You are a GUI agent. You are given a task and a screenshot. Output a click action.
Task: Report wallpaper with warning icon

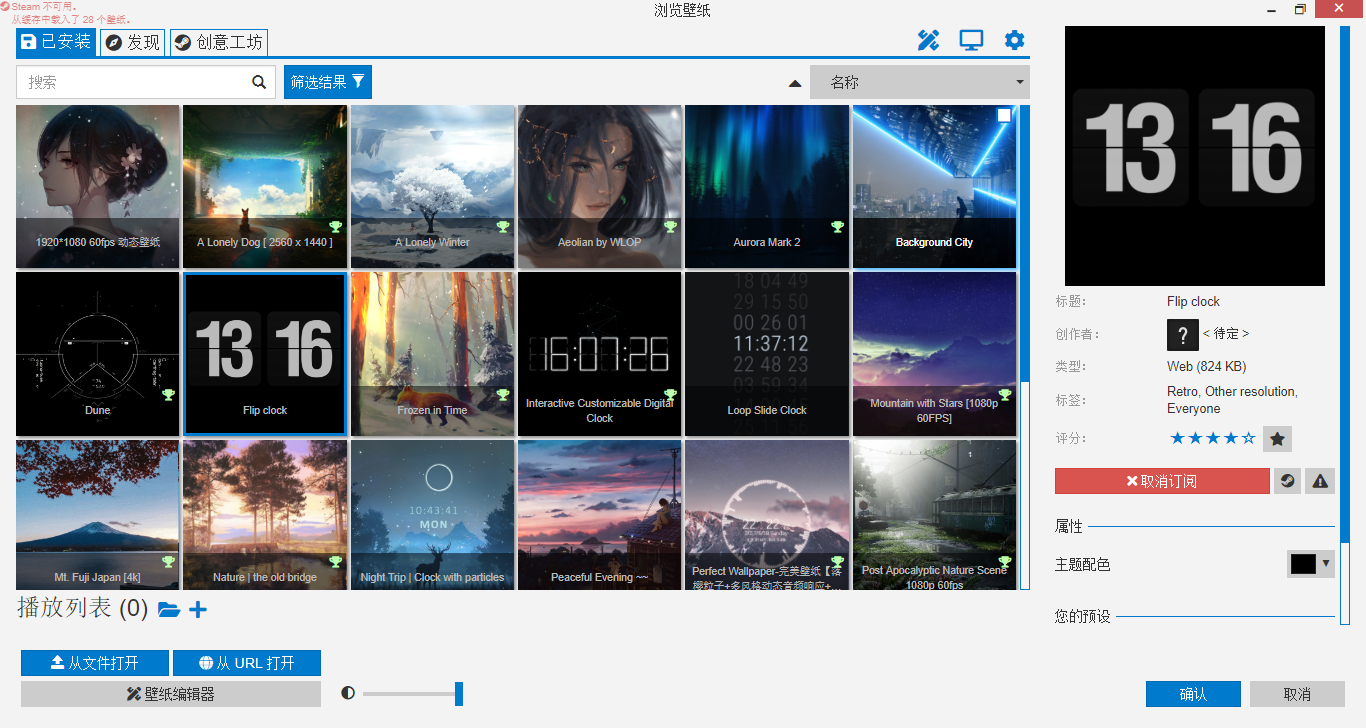pos(1320,481)
